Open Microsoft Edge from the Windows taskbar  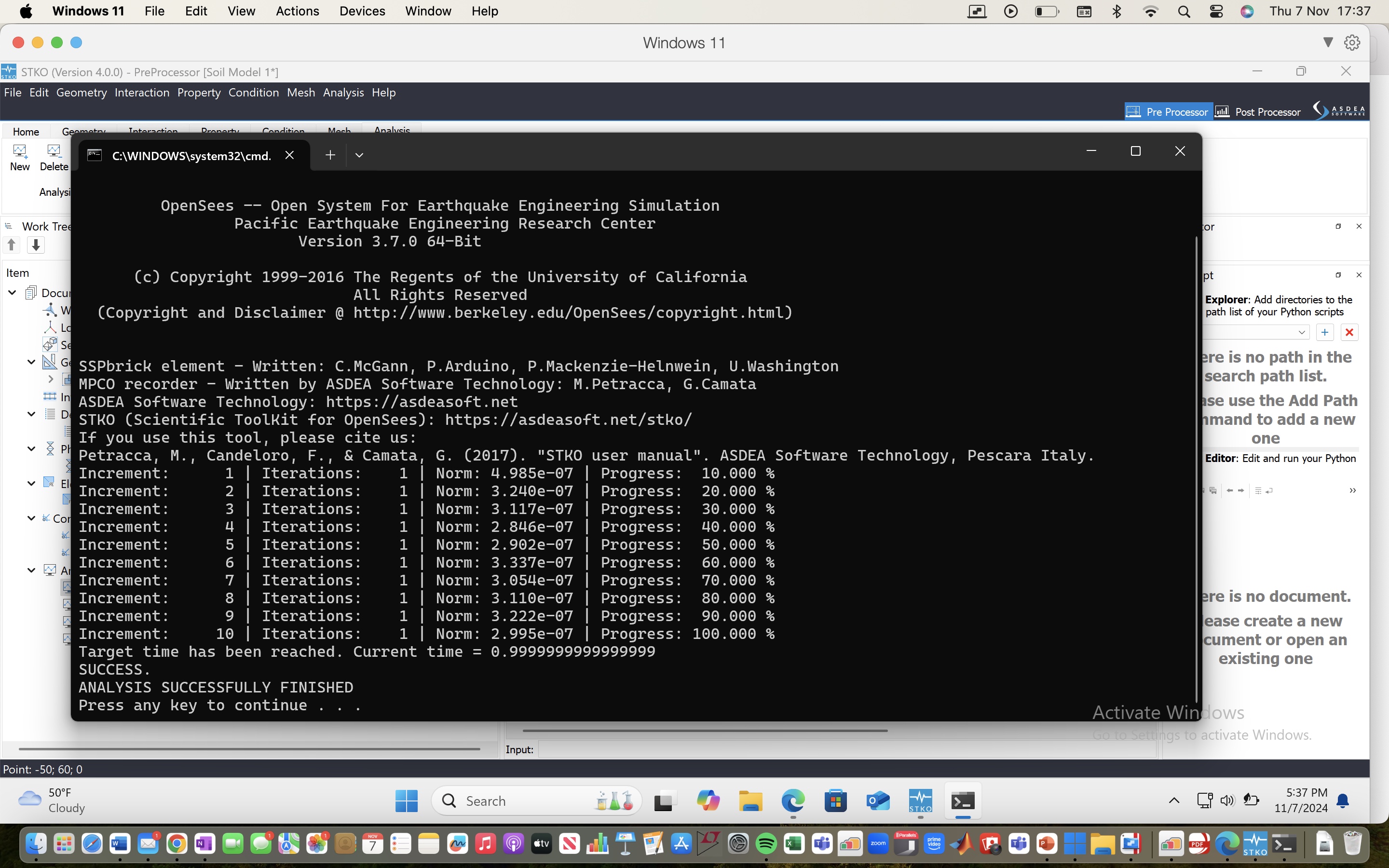pos(793,801)
